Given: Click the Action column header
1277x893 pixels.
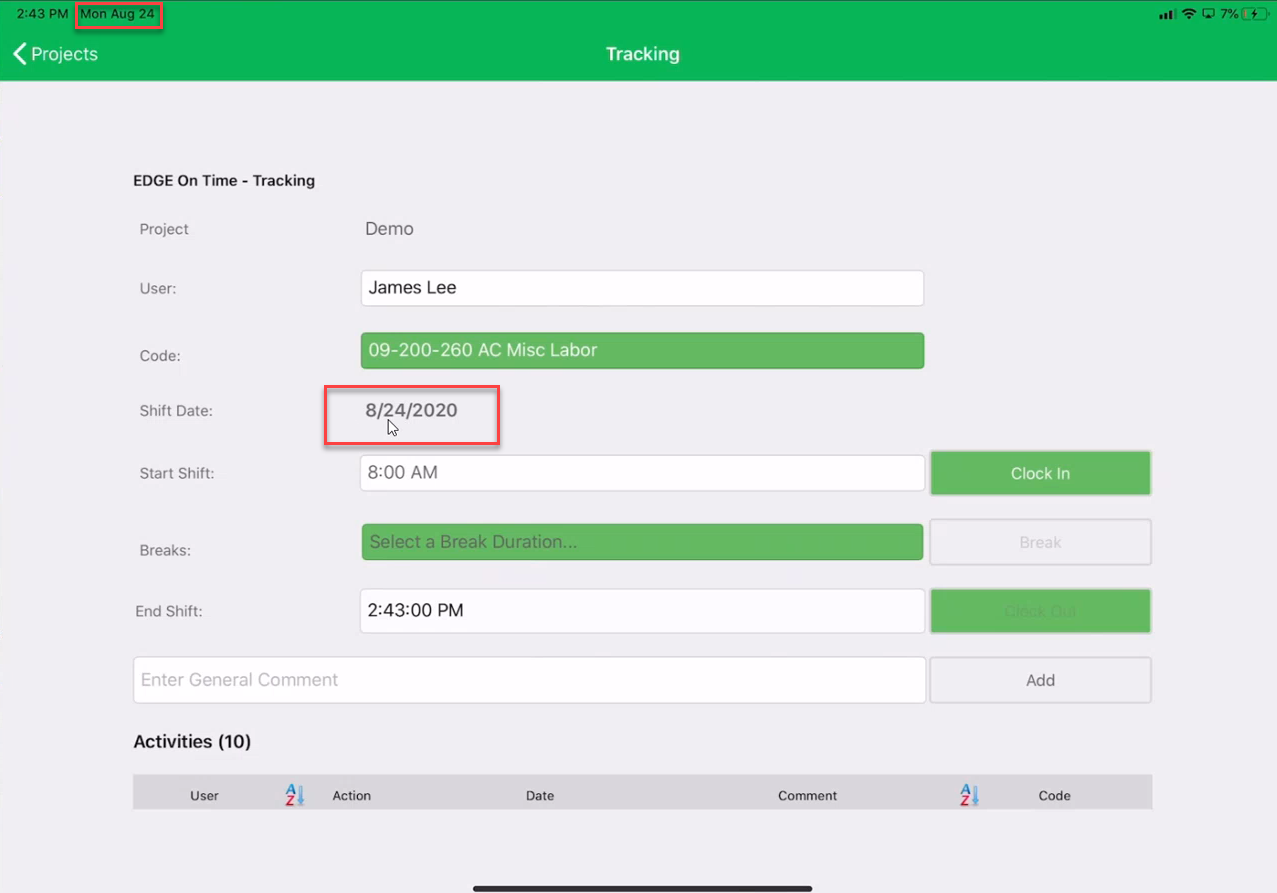Looking at the screenshot, I should click(x=351, y=796).
